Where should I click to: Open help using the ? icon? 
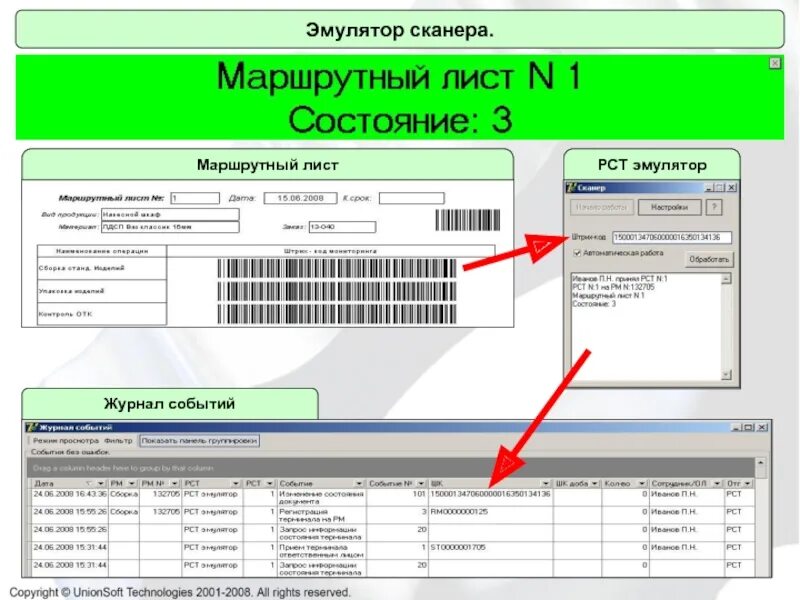712,207
